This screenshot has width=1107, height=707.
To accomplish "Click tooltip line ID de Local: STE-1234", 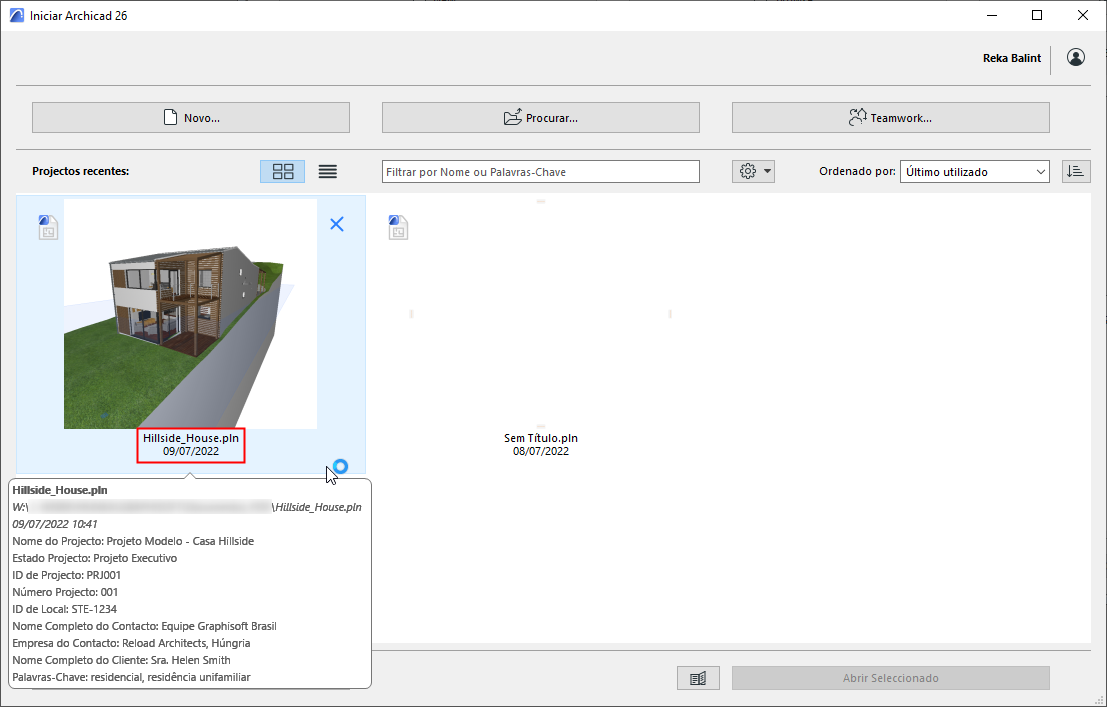I will pos(65,609).
